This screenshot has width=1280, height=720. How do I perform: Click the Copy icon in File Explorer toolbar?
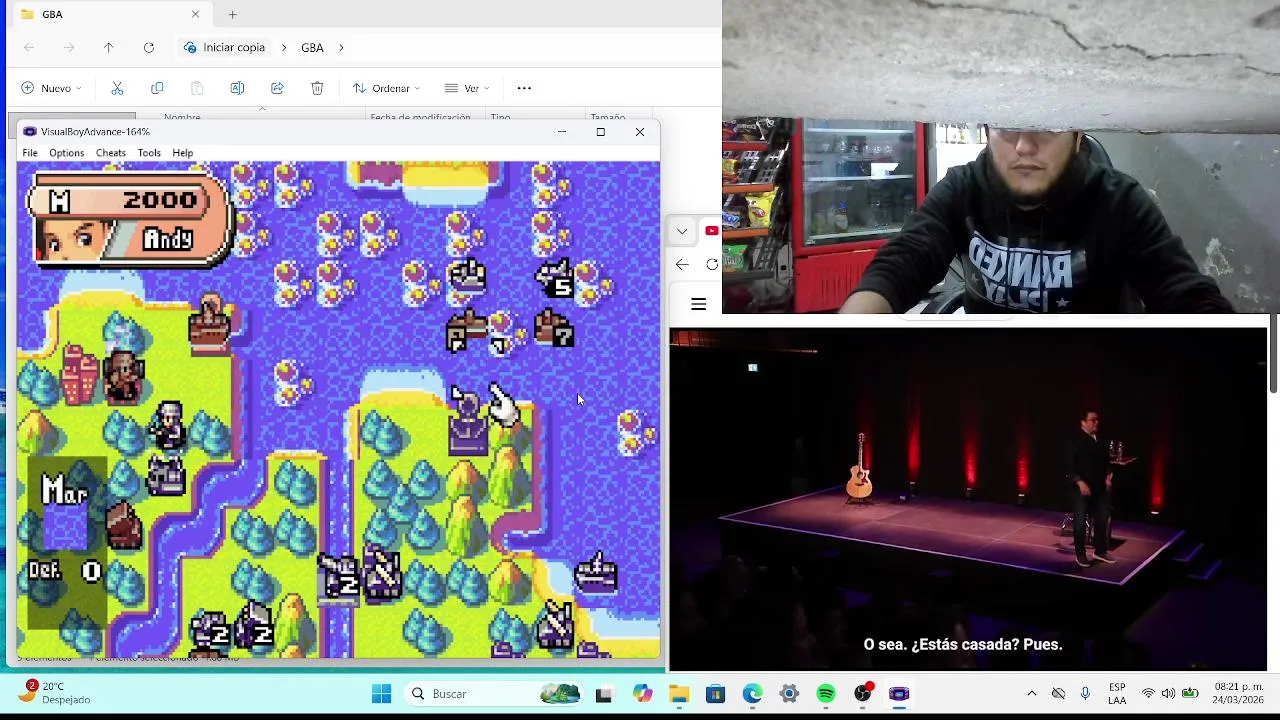[157, 88]
